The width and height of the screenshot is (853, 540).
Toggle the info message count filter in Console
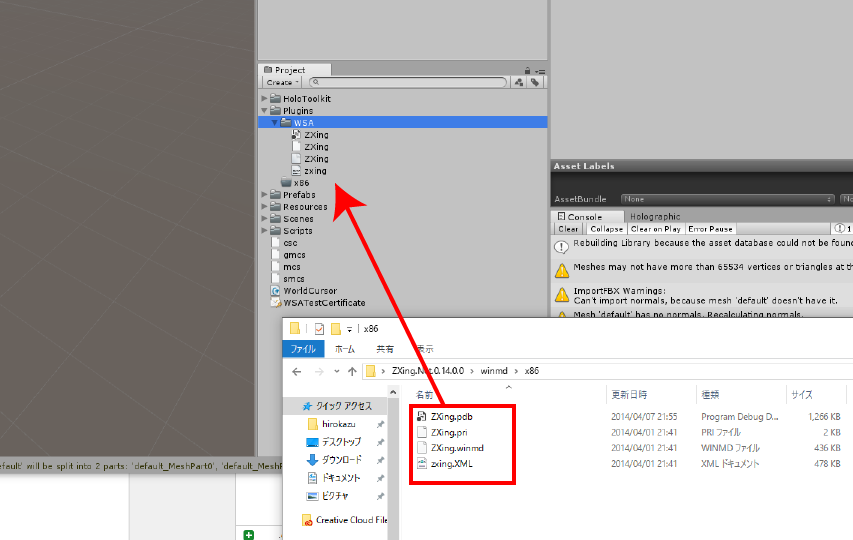click(843, 229)
